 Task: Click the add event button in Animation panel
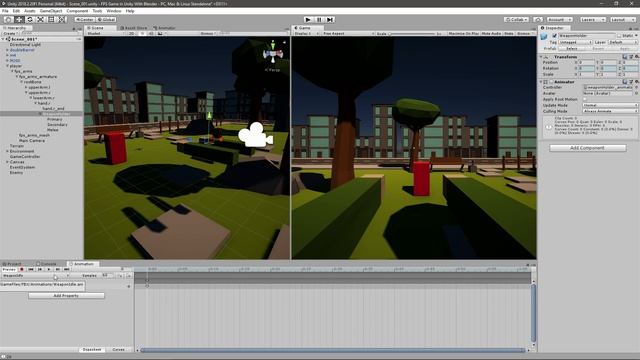129,276
